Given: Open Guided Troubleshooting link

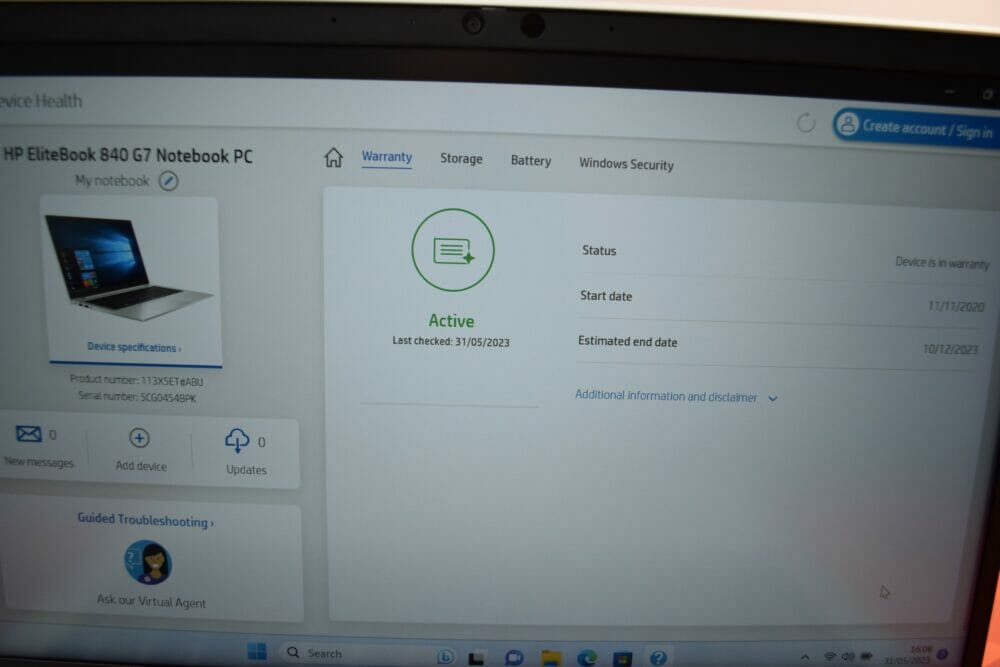Looking at the screenshot, I should pyautogui.click(x=145, y=520).
